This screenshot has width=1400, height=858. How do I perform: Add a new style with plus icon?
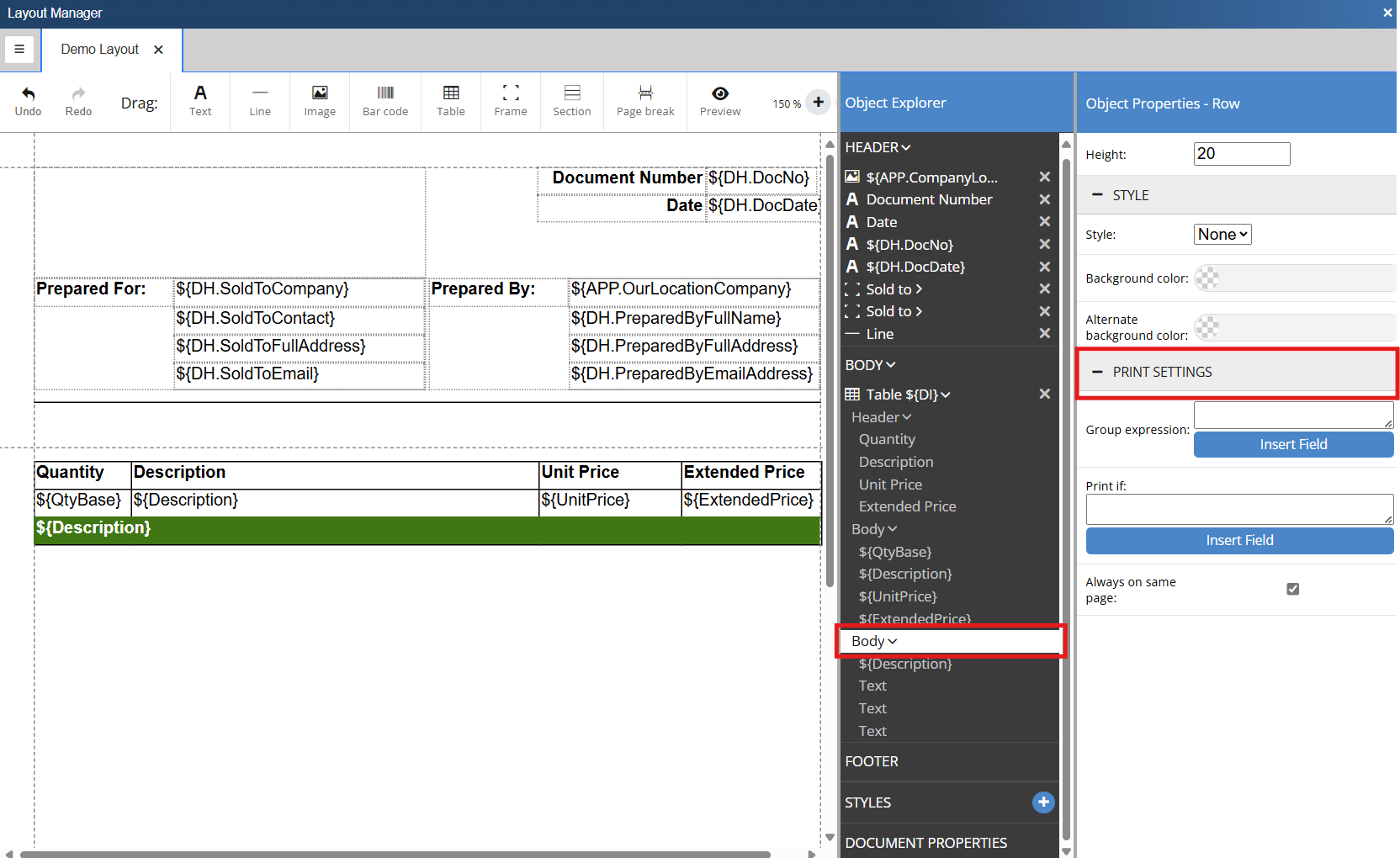(1043, 802)
